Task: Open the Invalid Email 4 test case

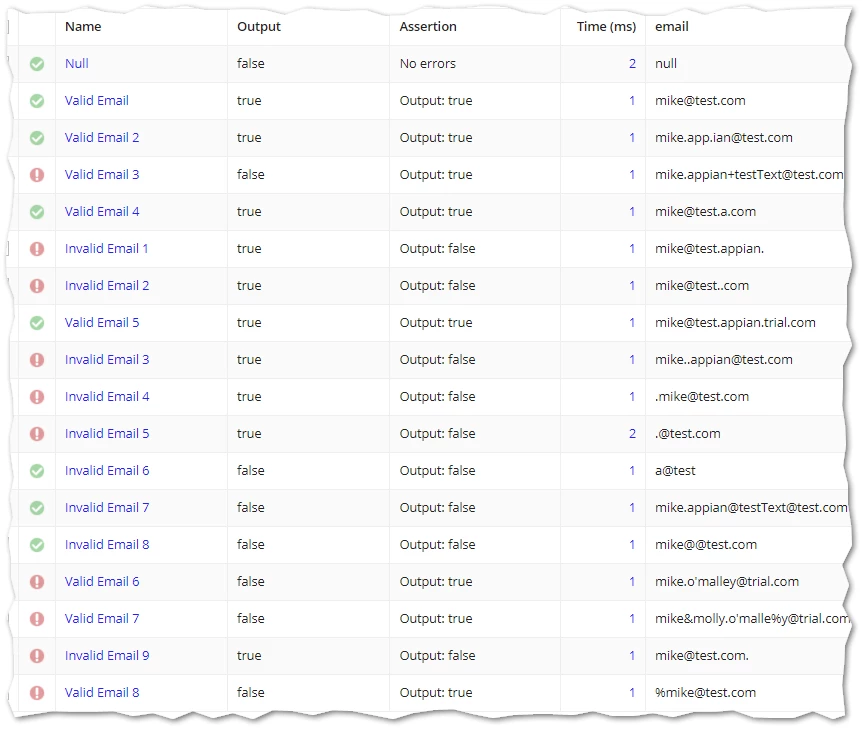Action: tap(107, 396)
